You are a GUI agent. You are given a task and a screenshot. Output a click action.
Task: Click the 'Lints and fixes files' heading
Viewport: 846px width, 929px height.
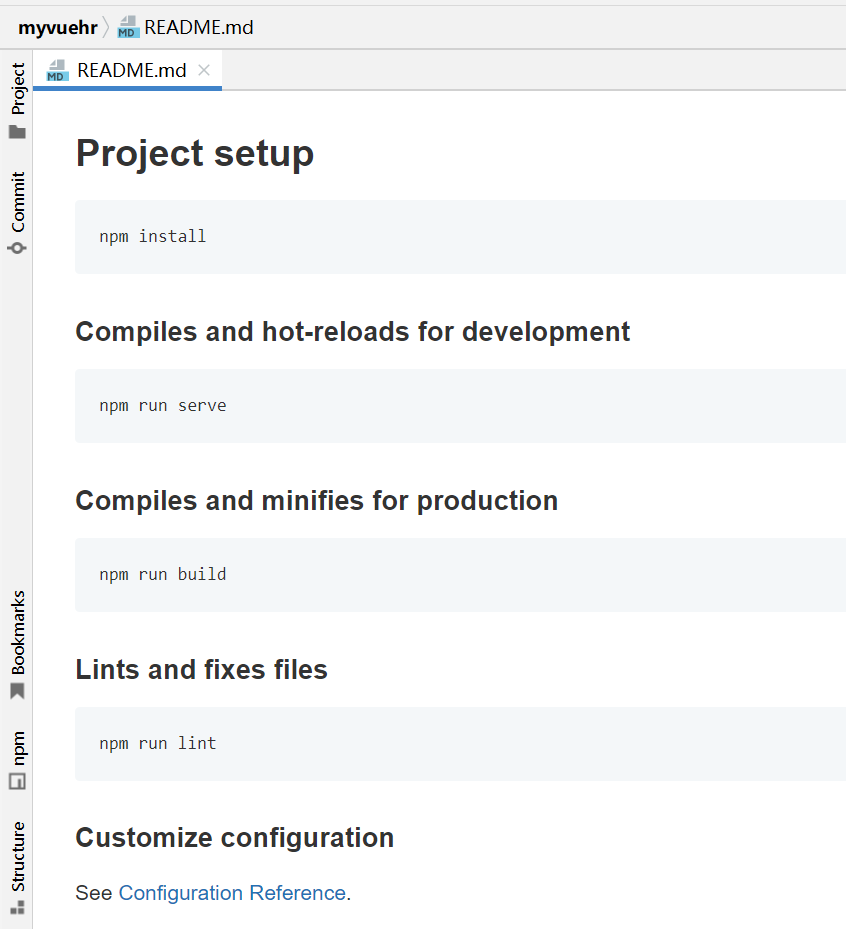pos(201,669)
